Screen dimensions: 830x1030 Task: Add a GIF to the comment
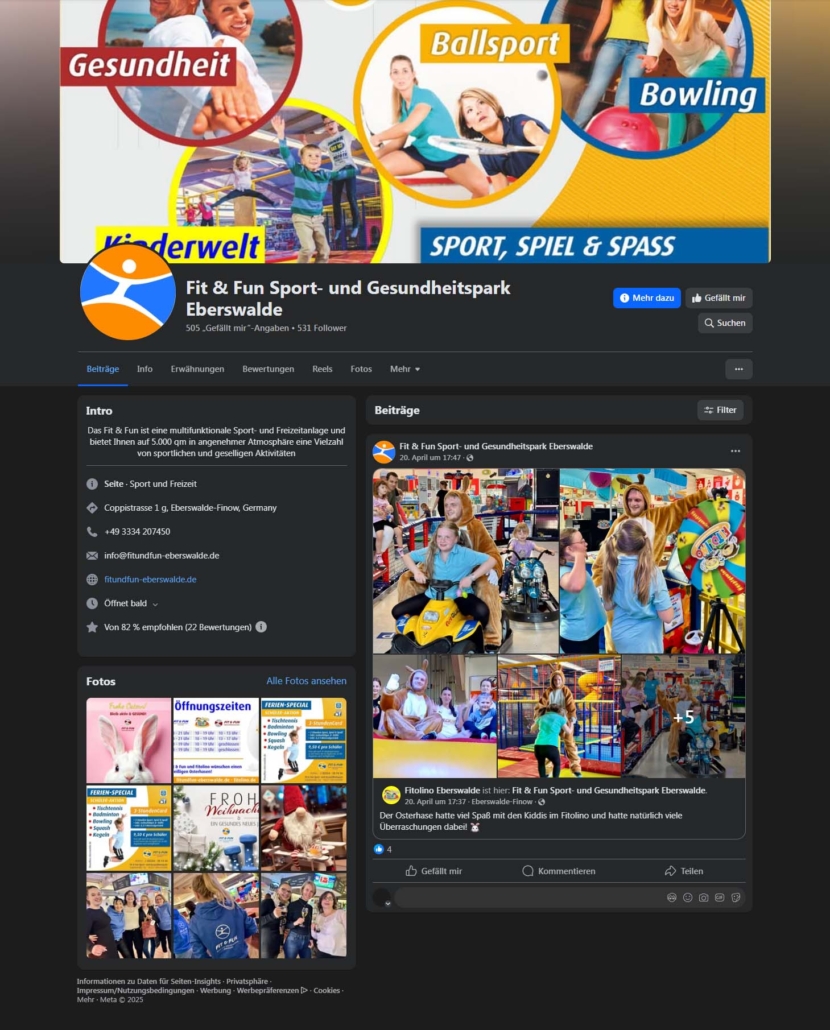pos(720,897)
